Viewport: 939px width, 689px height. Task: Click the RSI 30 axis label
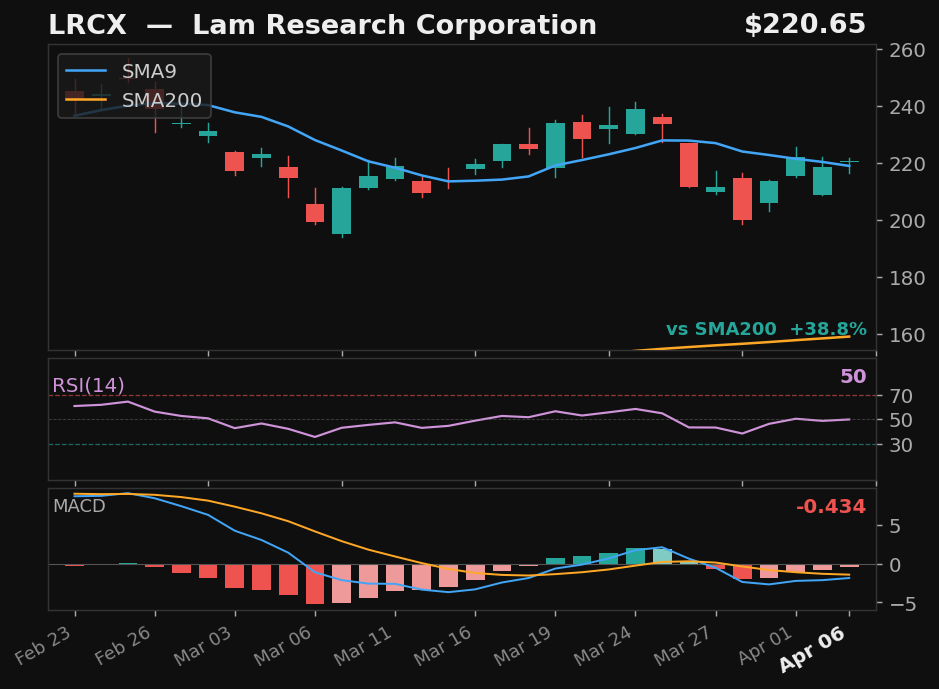click(901, 445)
